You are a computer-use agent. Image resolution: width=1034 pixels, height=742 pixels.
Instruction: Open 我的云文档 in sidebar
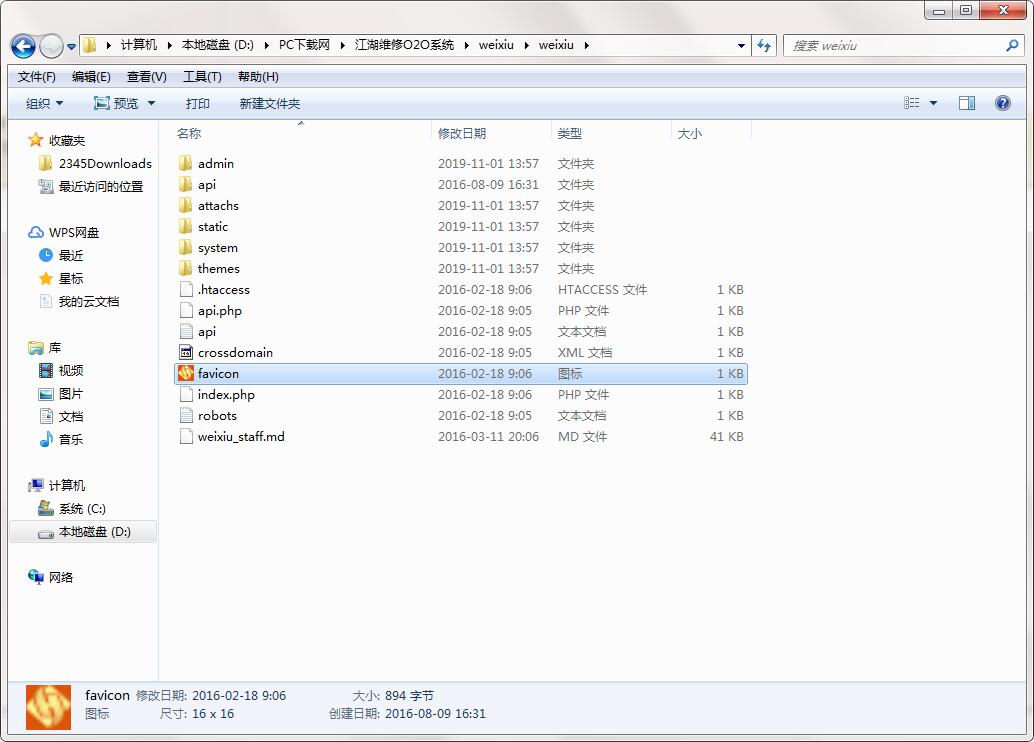[x=89, y=301]
